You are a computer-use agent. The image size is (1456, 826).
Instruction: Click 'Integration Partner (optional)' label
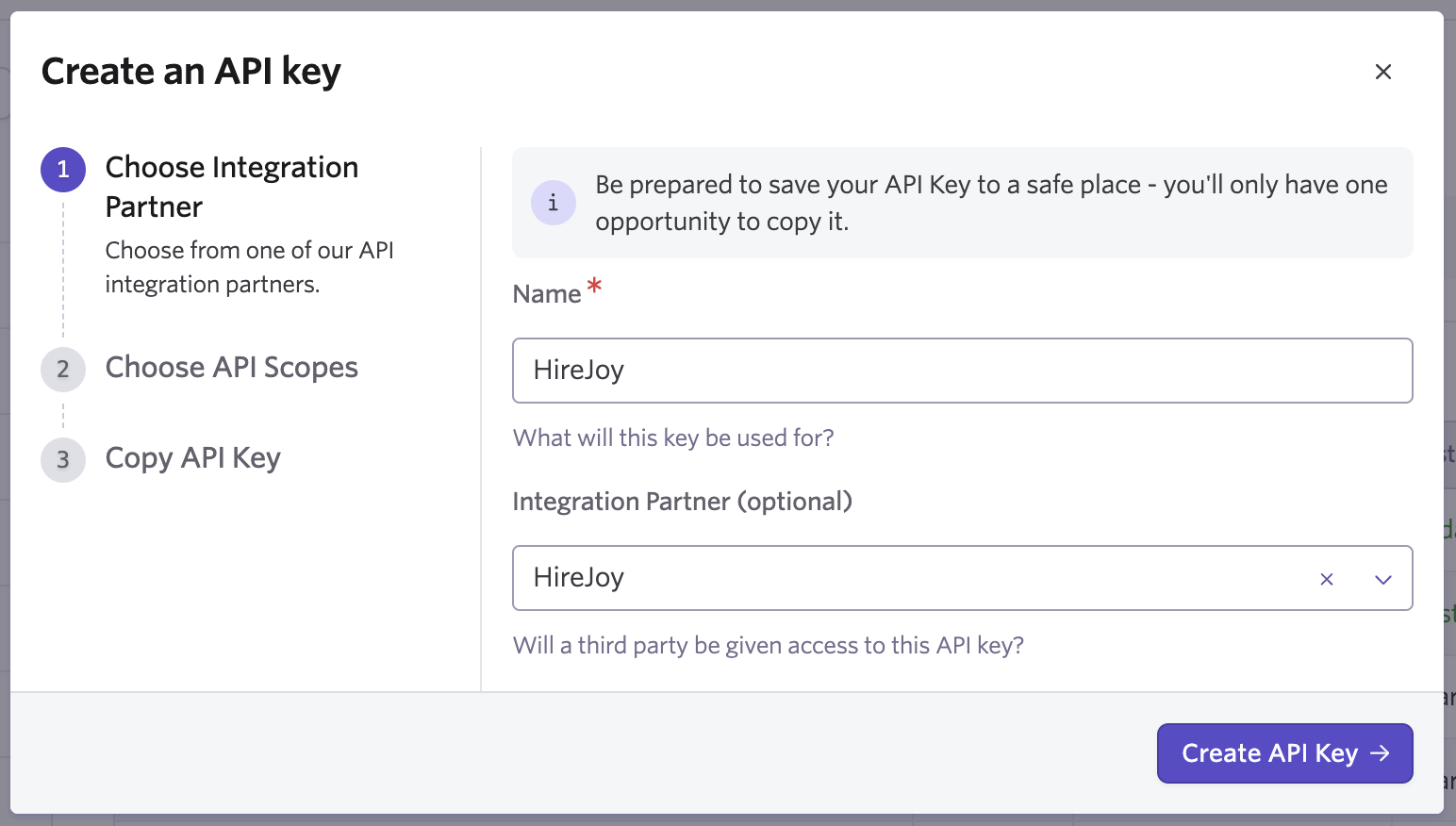click(x=682, y=502)
